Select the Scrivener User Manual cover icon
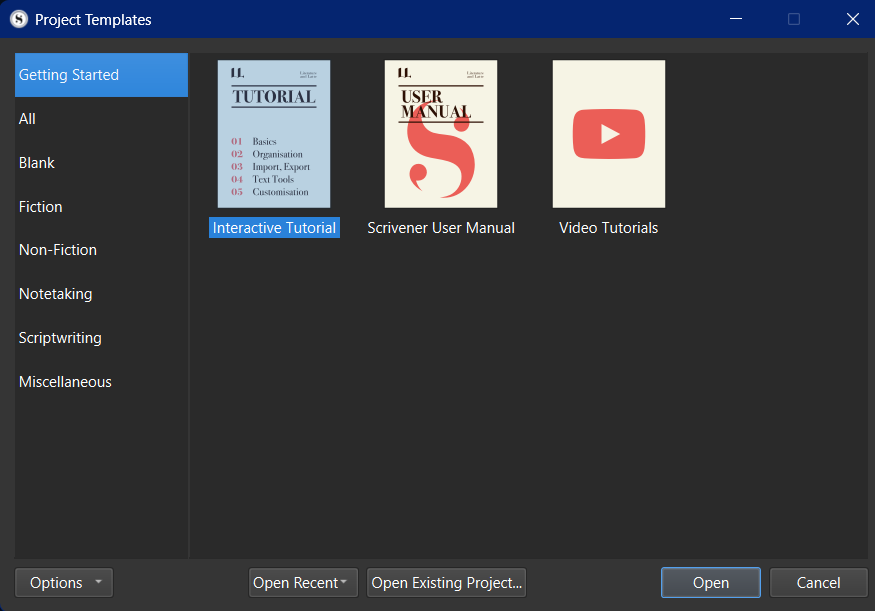 pyautogui.click(x=441, y=134)
